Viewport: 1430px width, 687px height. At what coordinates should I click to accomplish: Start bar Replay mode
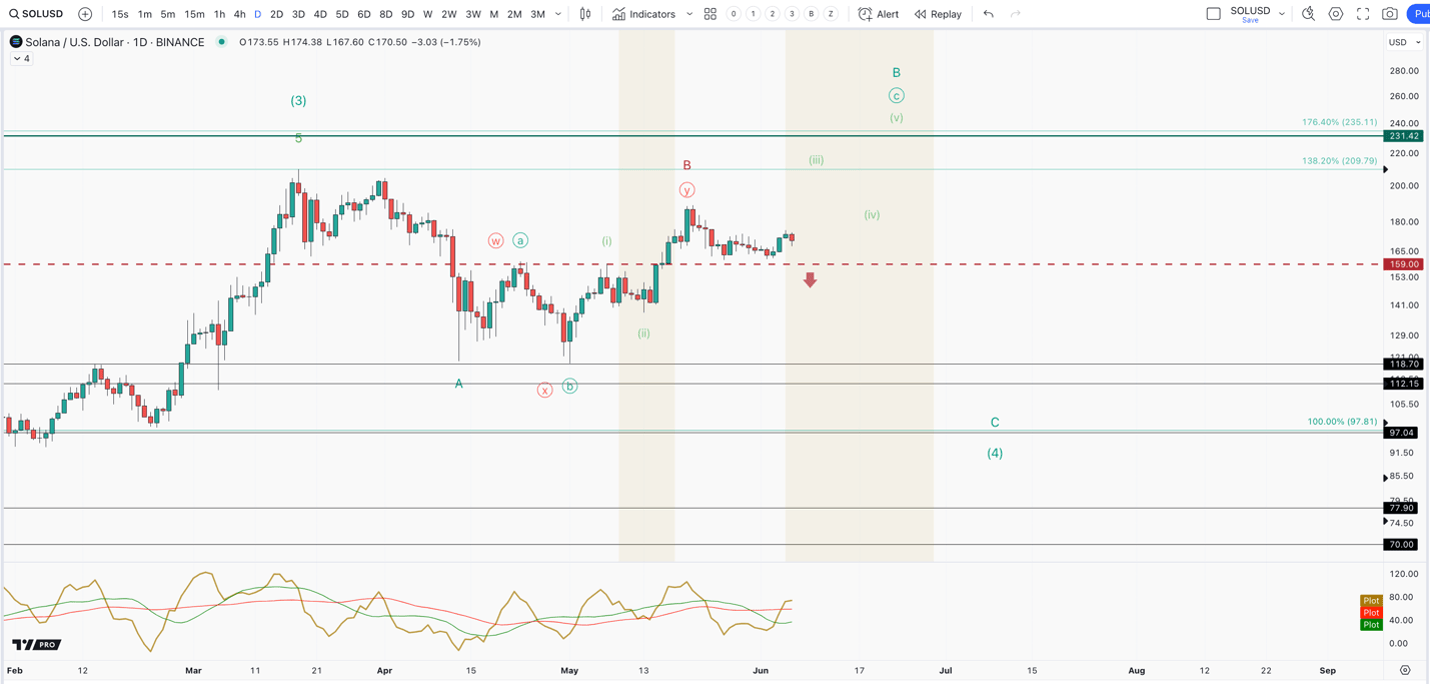click(937, 14)
